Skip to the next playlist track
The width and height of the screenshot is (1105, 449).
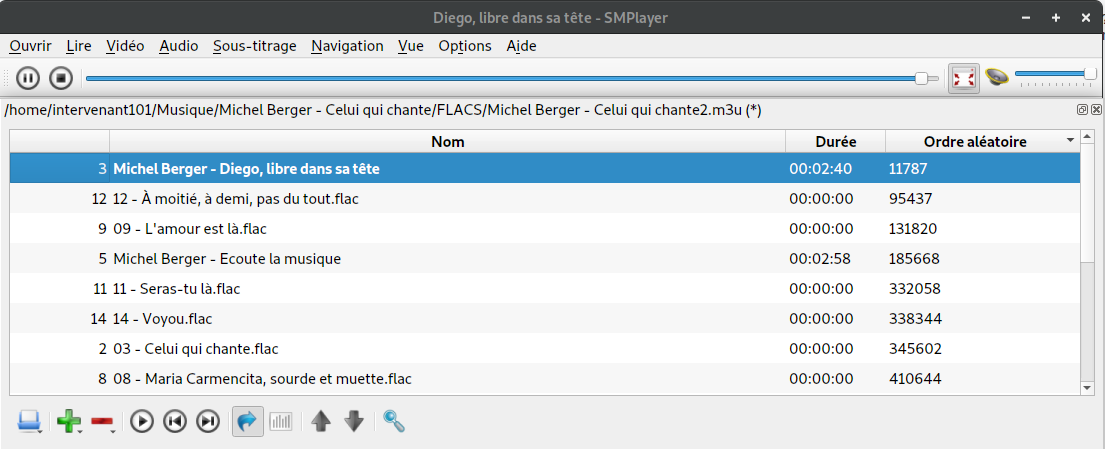coord(208,421)
